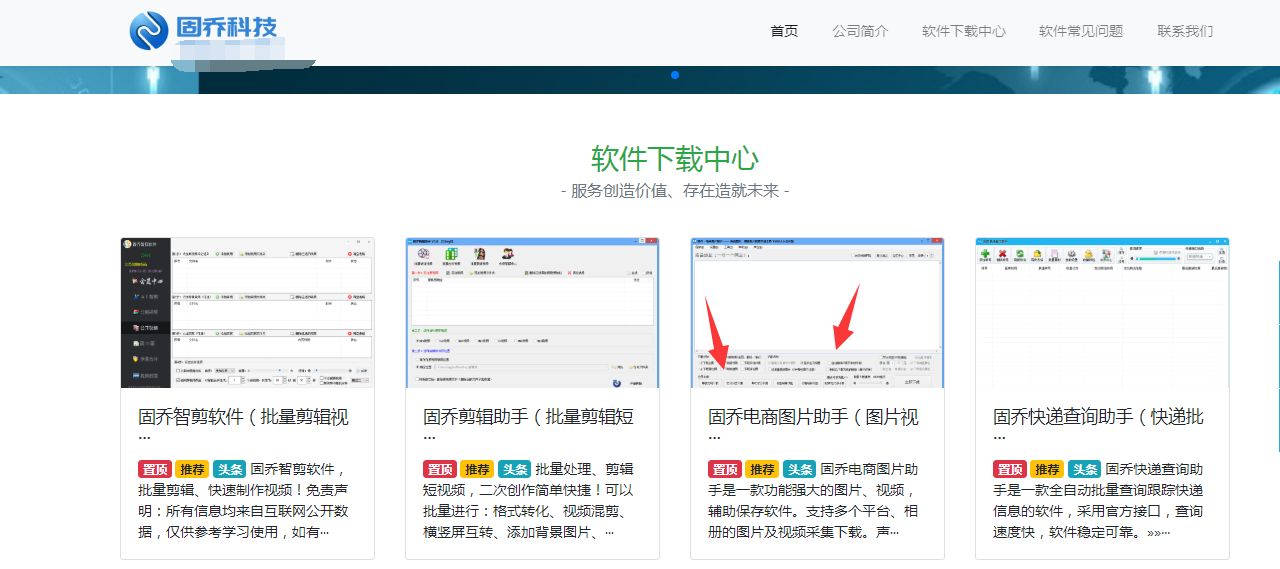The image size is (1280, 569).
Task: Open the 固乔快递查询助手 title link
Action: coord(1098,425)
